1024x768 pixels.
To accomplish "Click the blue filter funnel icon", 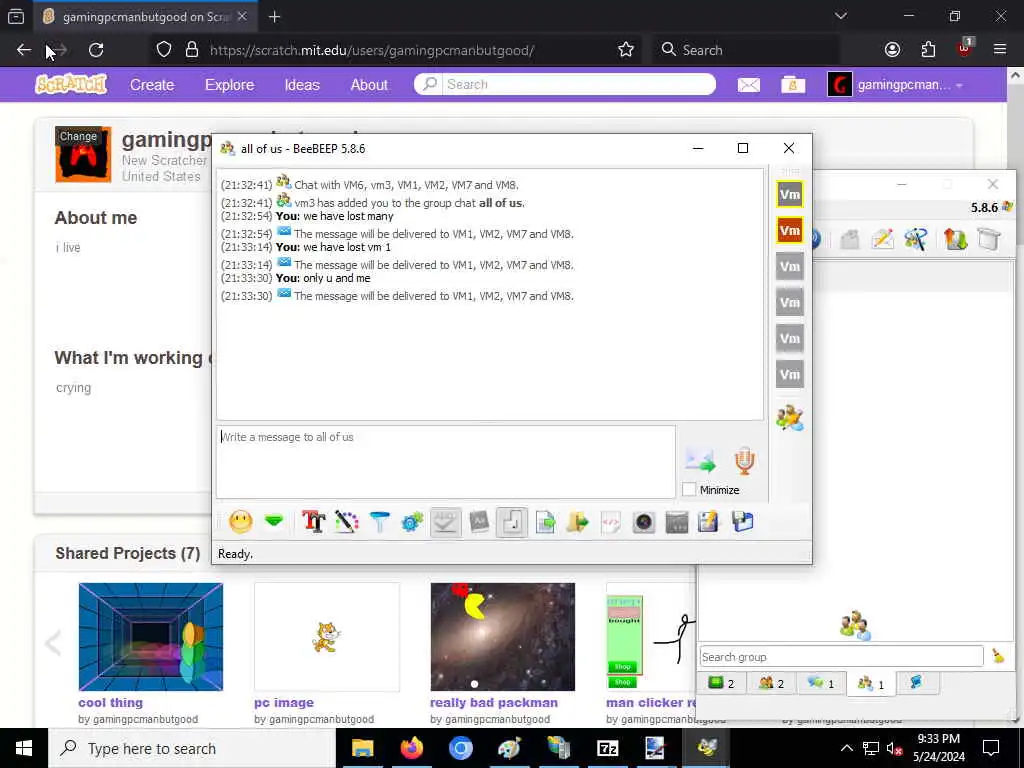I will pos(379,522).
